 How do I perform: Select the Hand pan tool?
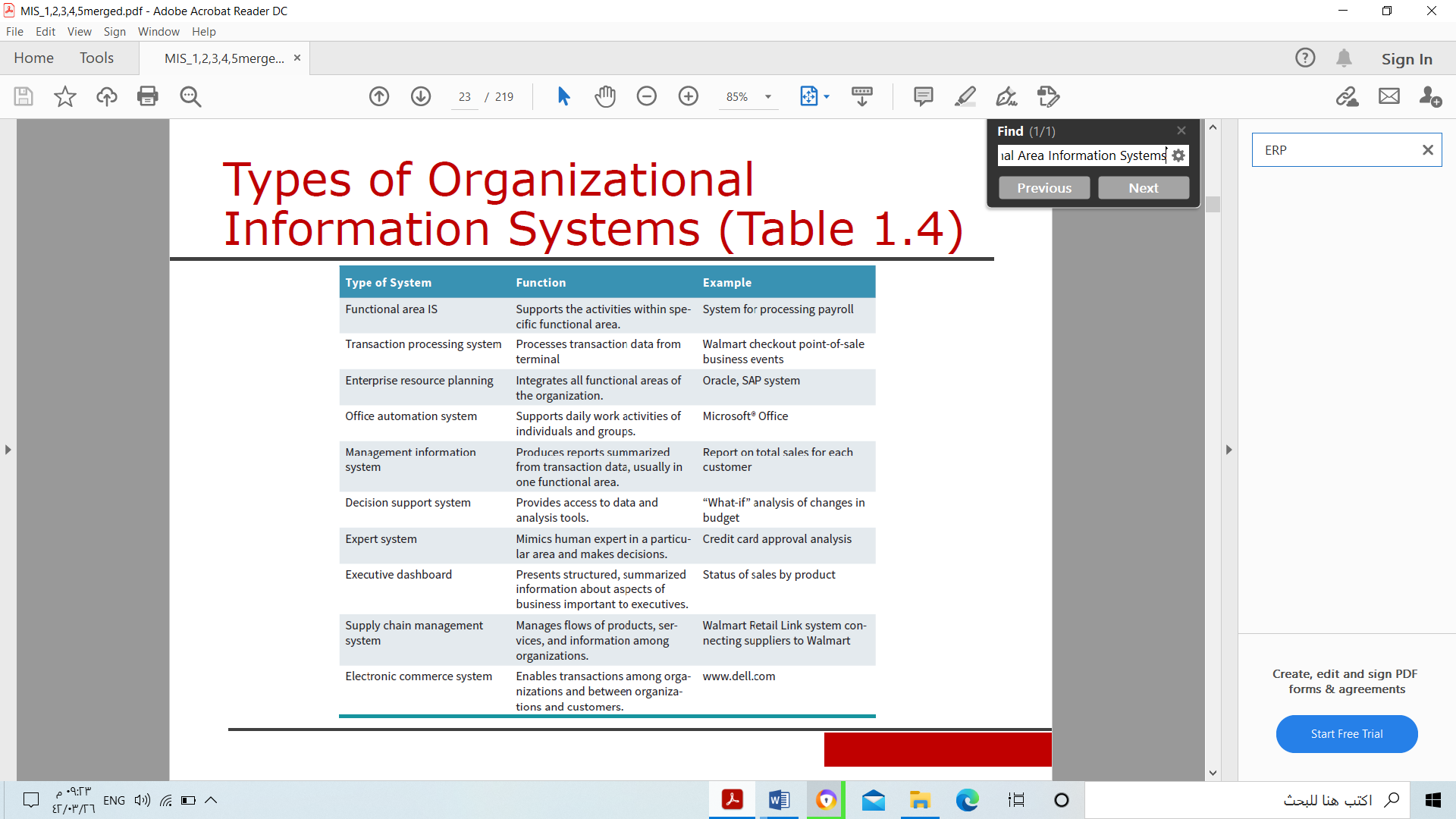605,96
